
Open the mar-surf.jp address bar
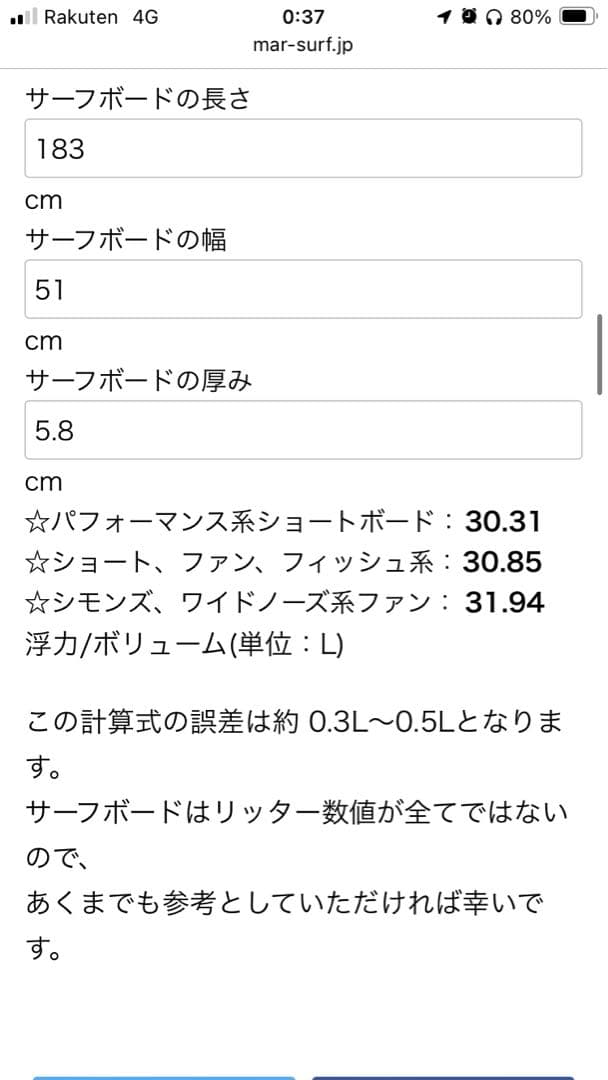(303, 45)
